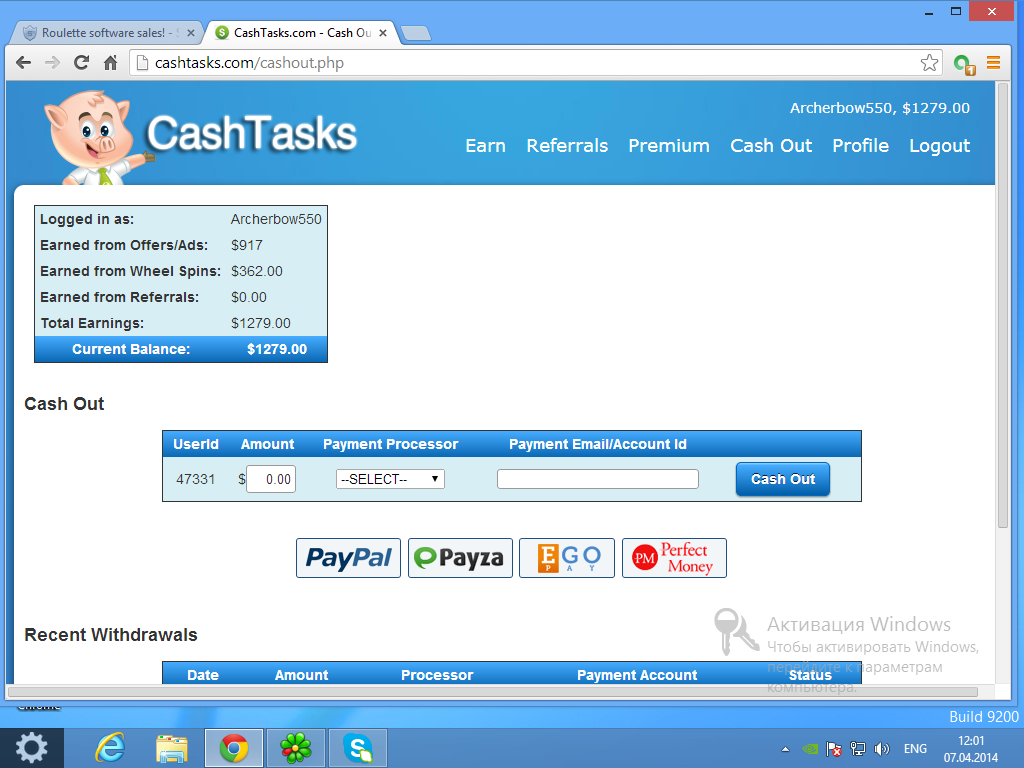Close the Roulette software sales tab
Image resolution: width=1024 pixels, height=768 pixels.
191,33
